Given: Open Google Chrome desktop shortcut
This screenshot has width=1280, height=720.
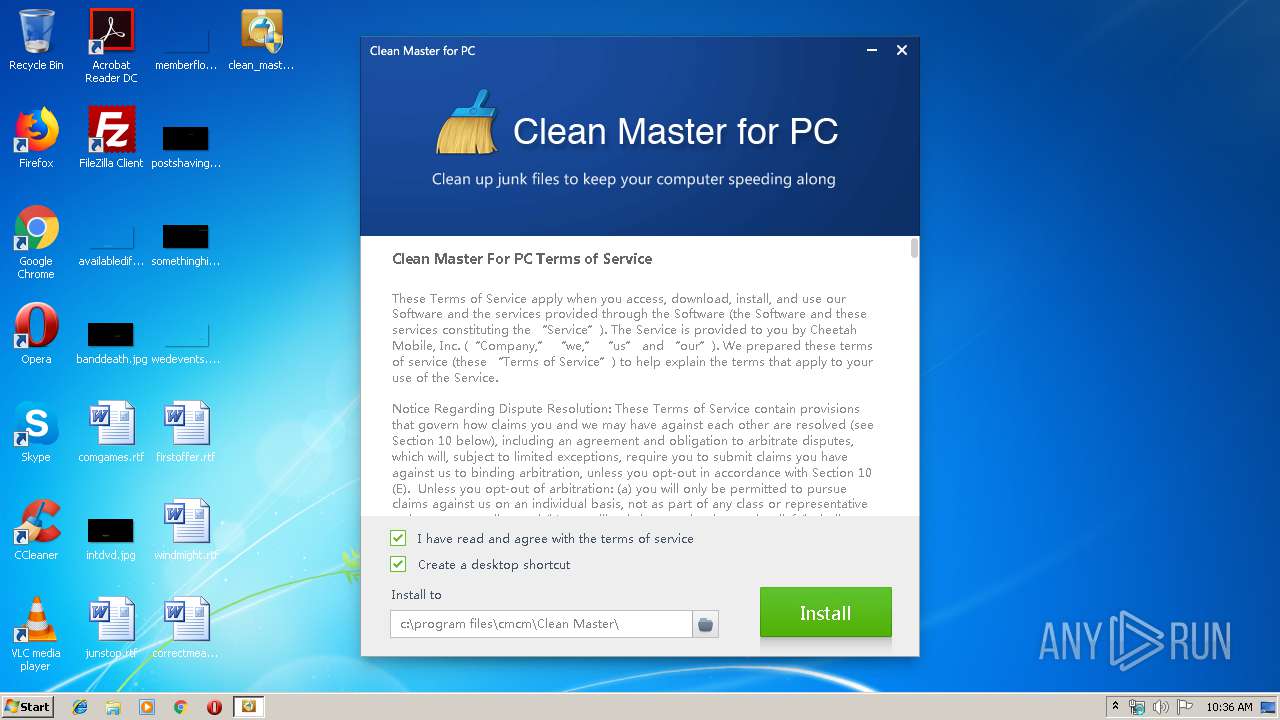Looking at the screenshot, I should [x=36, y=242].
